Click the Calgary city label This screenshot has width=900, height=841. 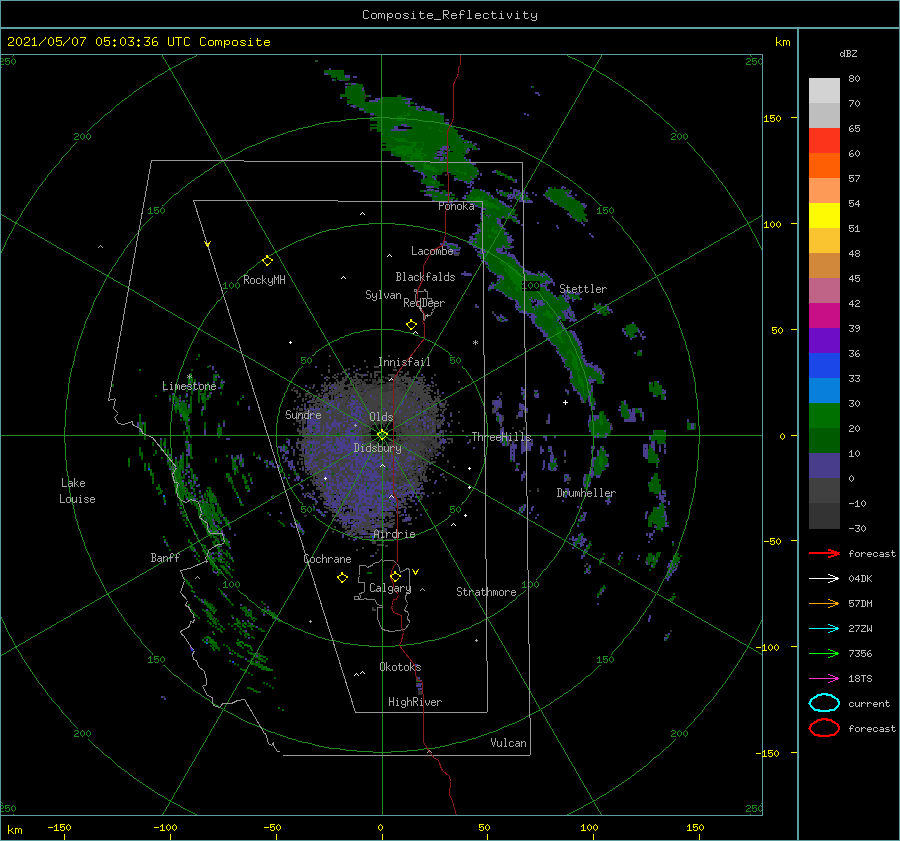[390, 588]
